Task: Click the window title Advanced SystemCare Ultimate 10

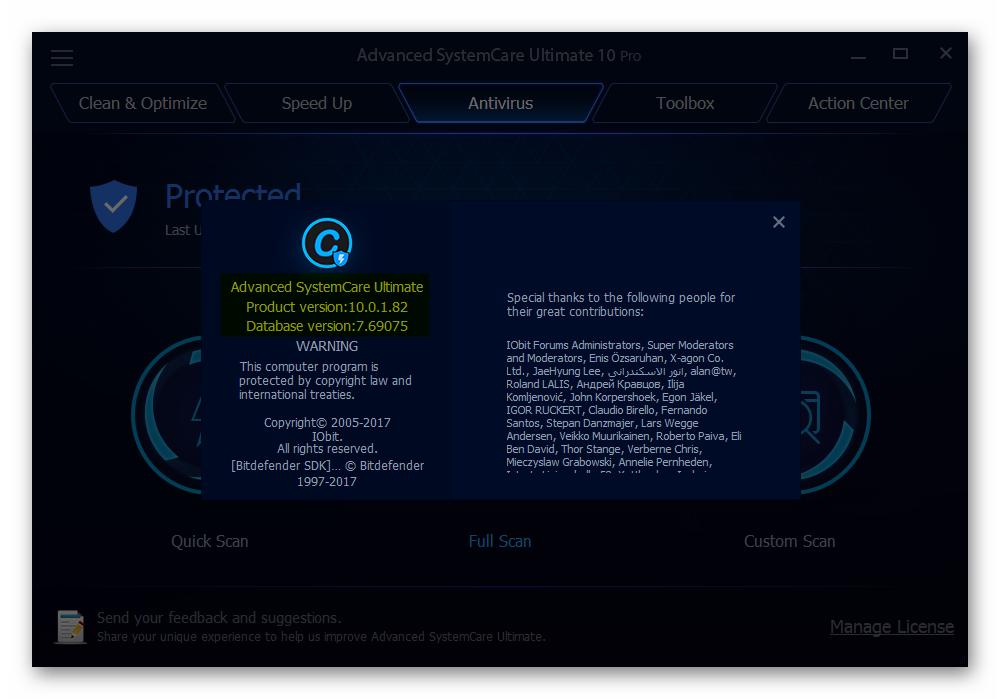Action: [499, 55]
